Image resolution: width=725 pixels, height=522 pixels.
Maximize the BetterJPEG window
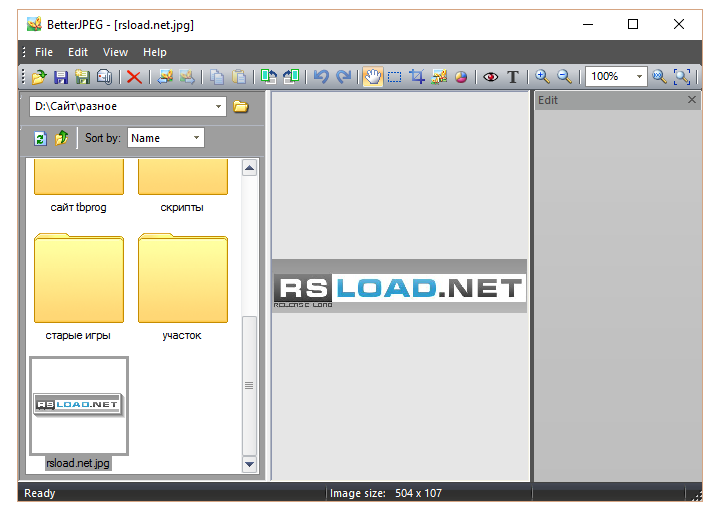coord(633,25)
